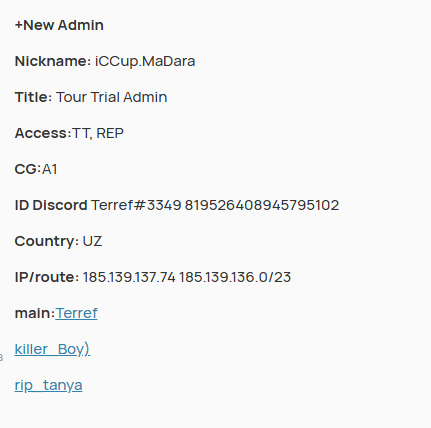Click the nickname iCCup.MaDara text
Image resolution: width=431 pixels, height=428 pixels.
point(145,61)
